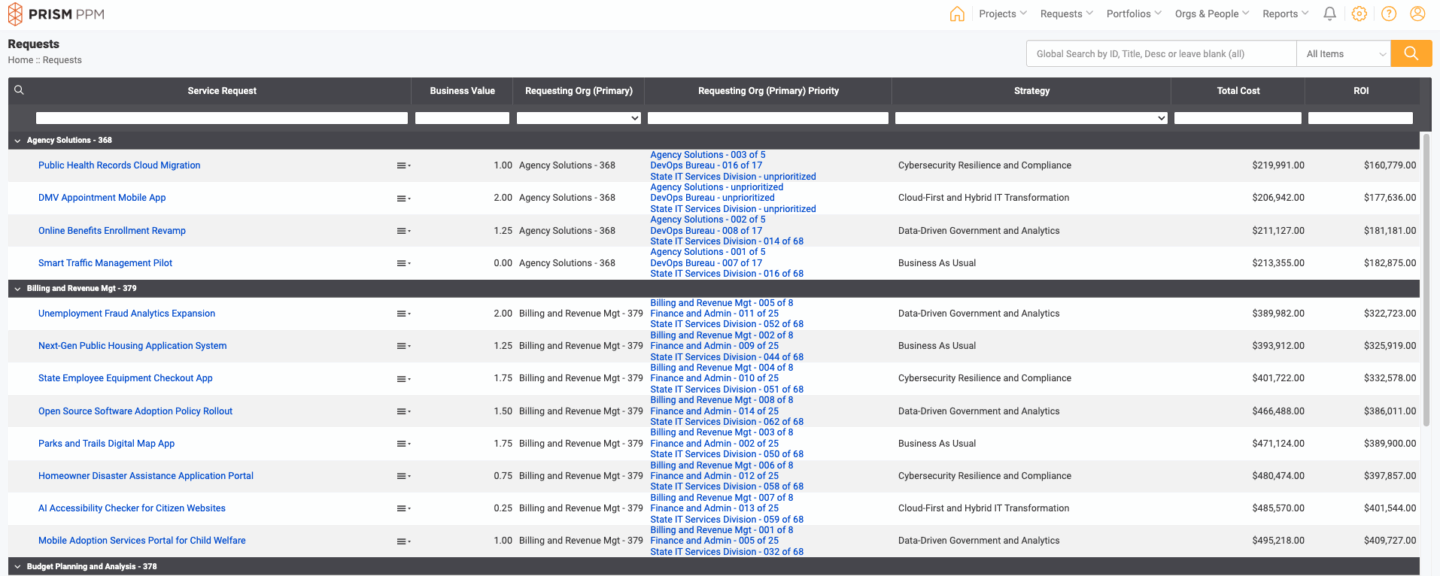The width and height of the screenshot is (1440, 576).
Task: Click the help question mark icon
Action: click(1389, 14)
